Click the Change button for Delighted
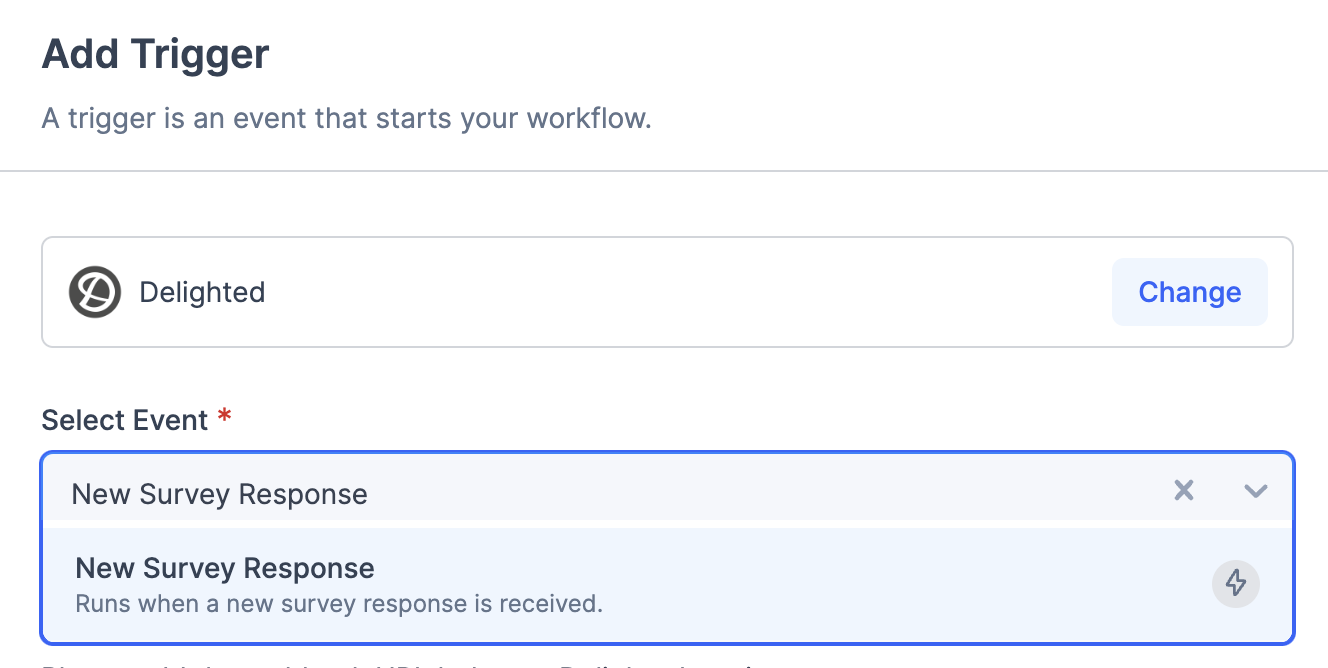1328x668 pixels. coord(1189,292)
